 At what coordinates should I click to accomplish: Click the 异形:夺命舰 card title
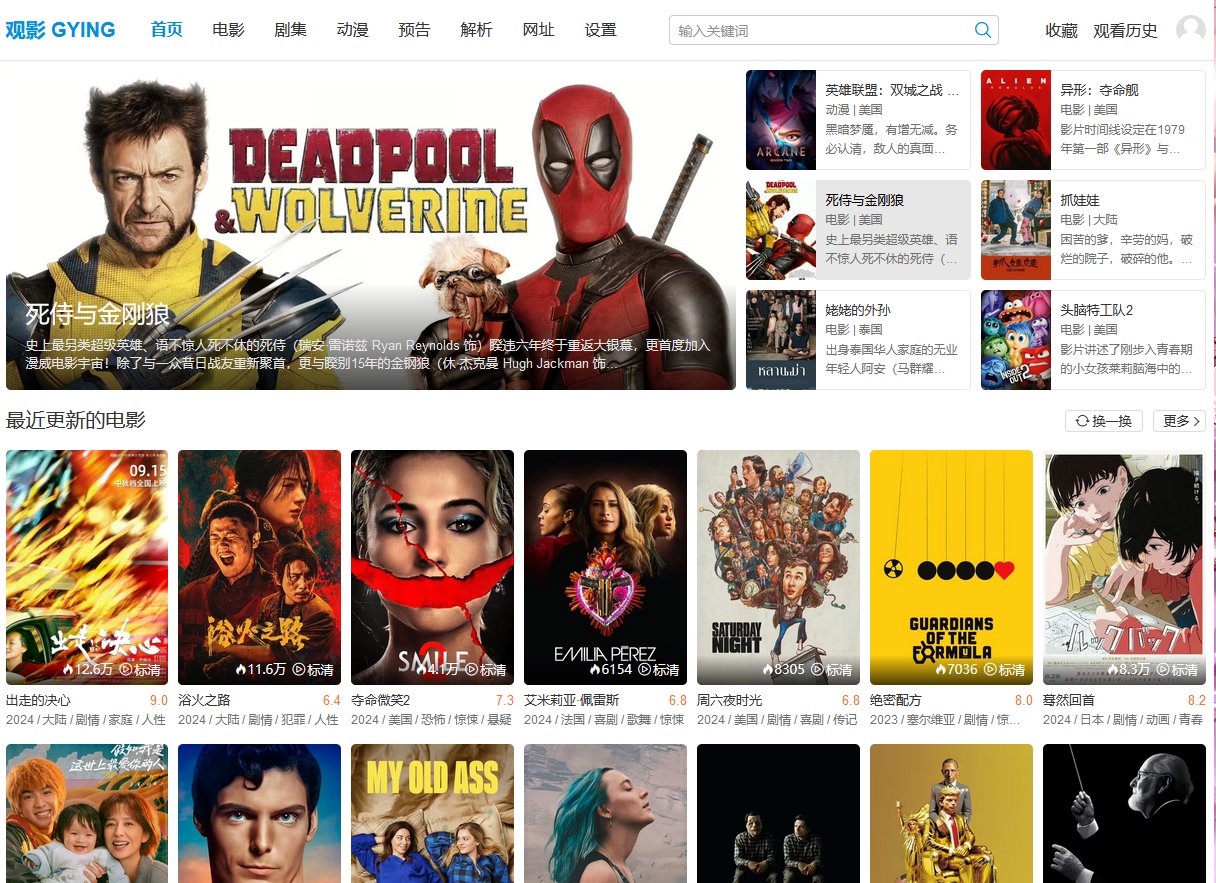tap(1099, 90)
